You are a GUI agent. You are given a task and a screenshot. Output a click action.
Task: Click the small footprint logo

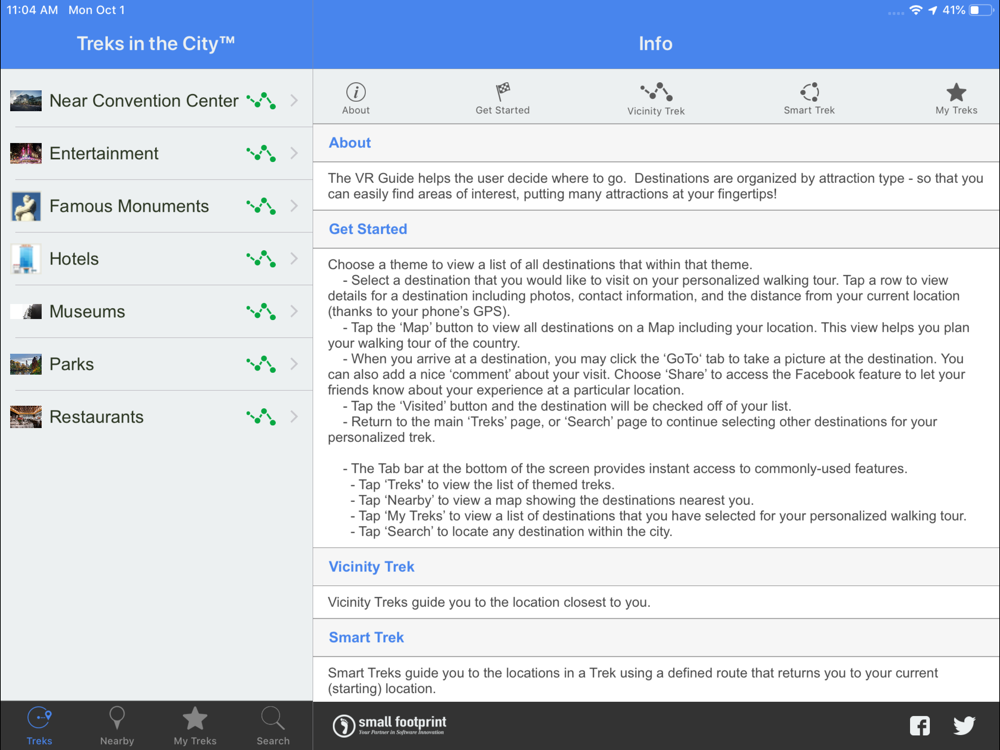pyautogui.click(x=389, y=725)
